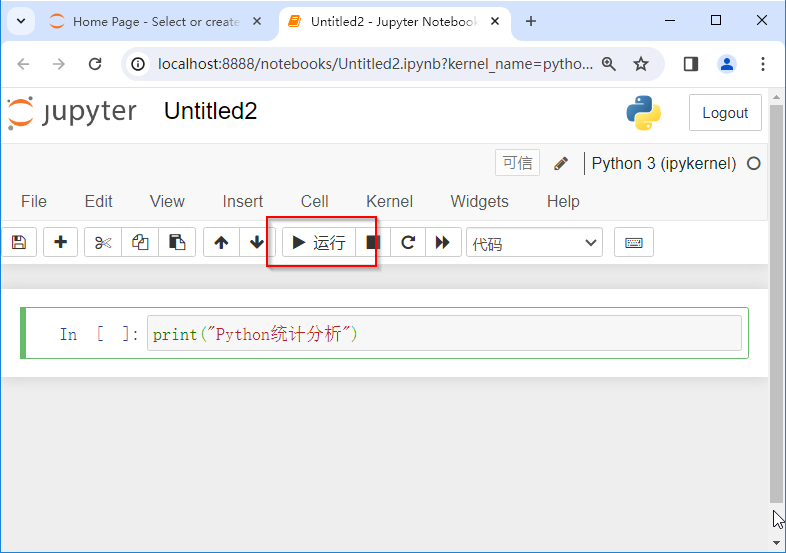Click the scrollbar up arrow
786x553 pixels.
tap(776, 97)
